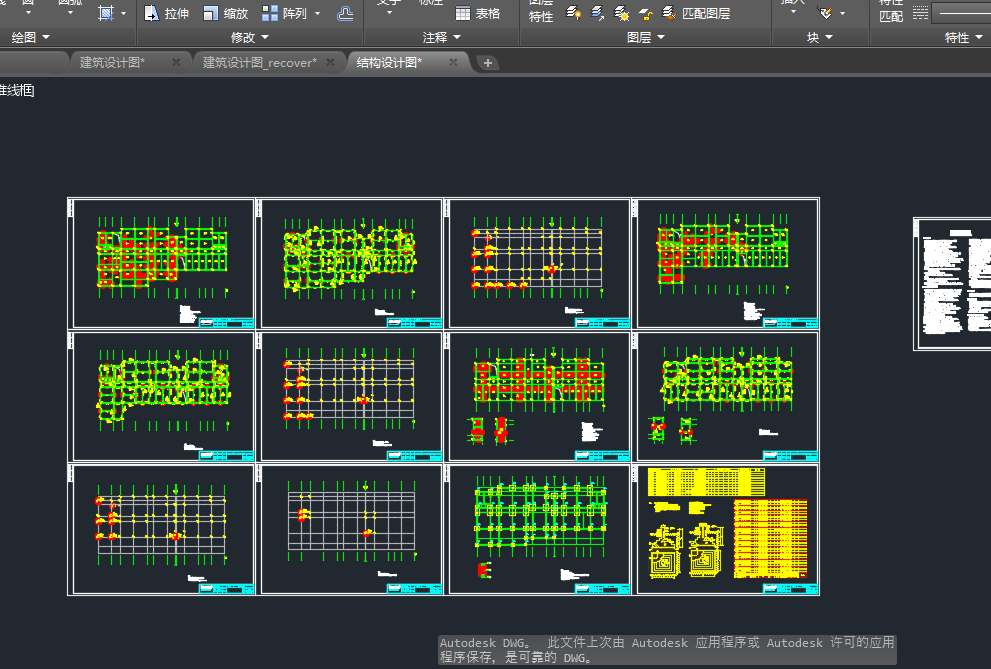This screenshot has width=991, height=669.
Task: Click the offset/align icon after 阵列
Action: (x=345, y=13)
